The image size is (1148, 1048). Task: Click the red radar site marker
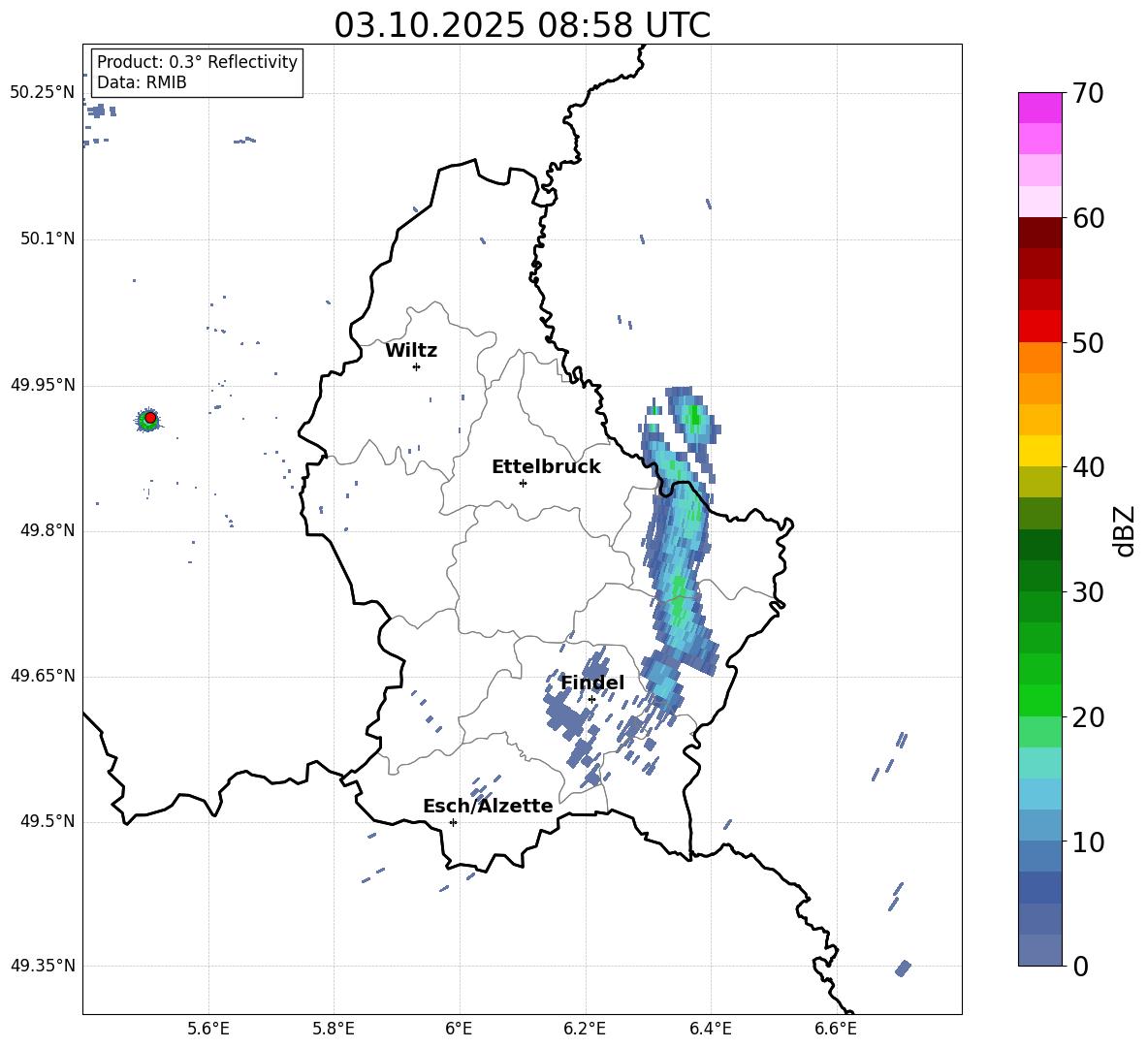[x=150, y=418]
